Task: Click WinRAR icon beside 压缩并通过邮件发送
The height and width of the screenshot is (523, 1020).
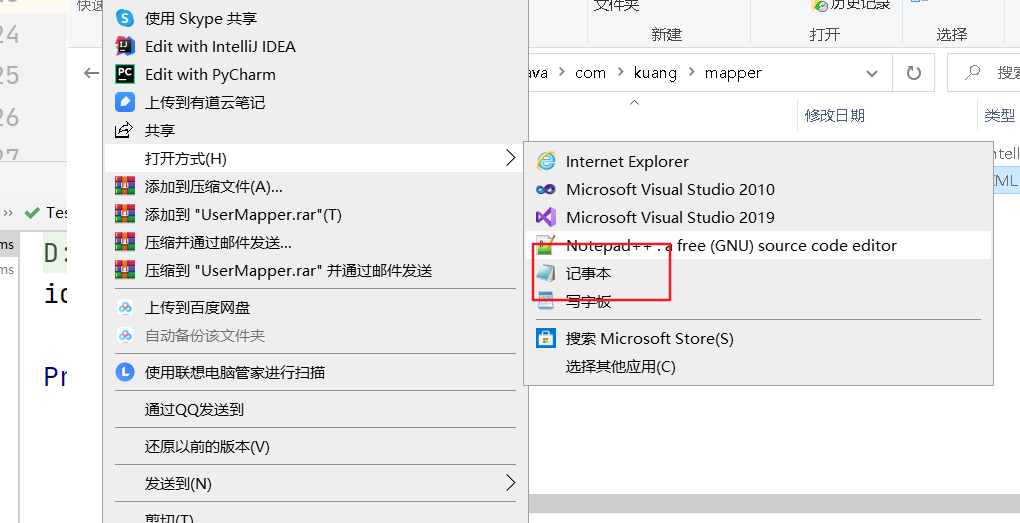Action: [x=125, y=242]
